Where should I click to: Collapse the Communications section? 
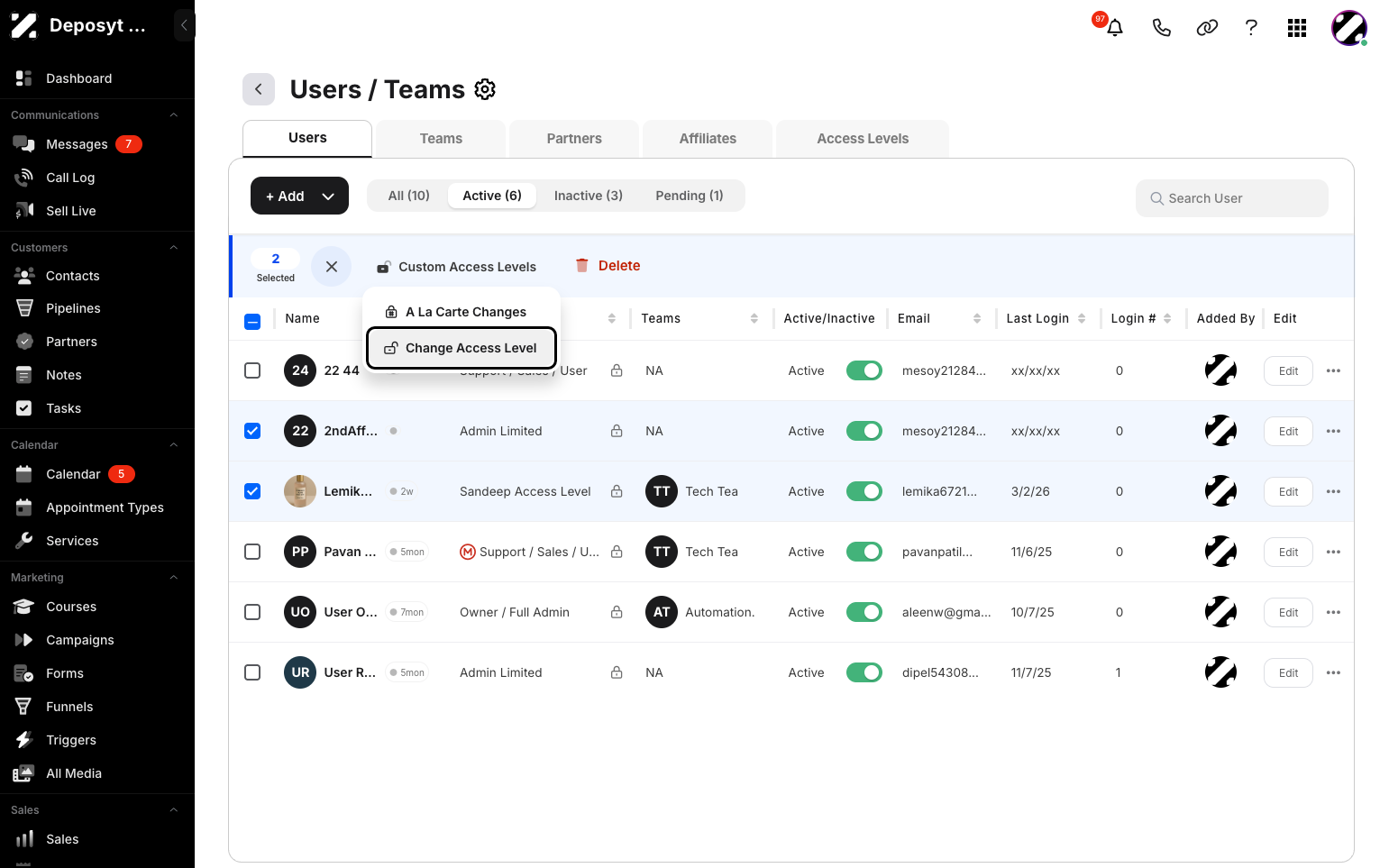pos(174,115)
